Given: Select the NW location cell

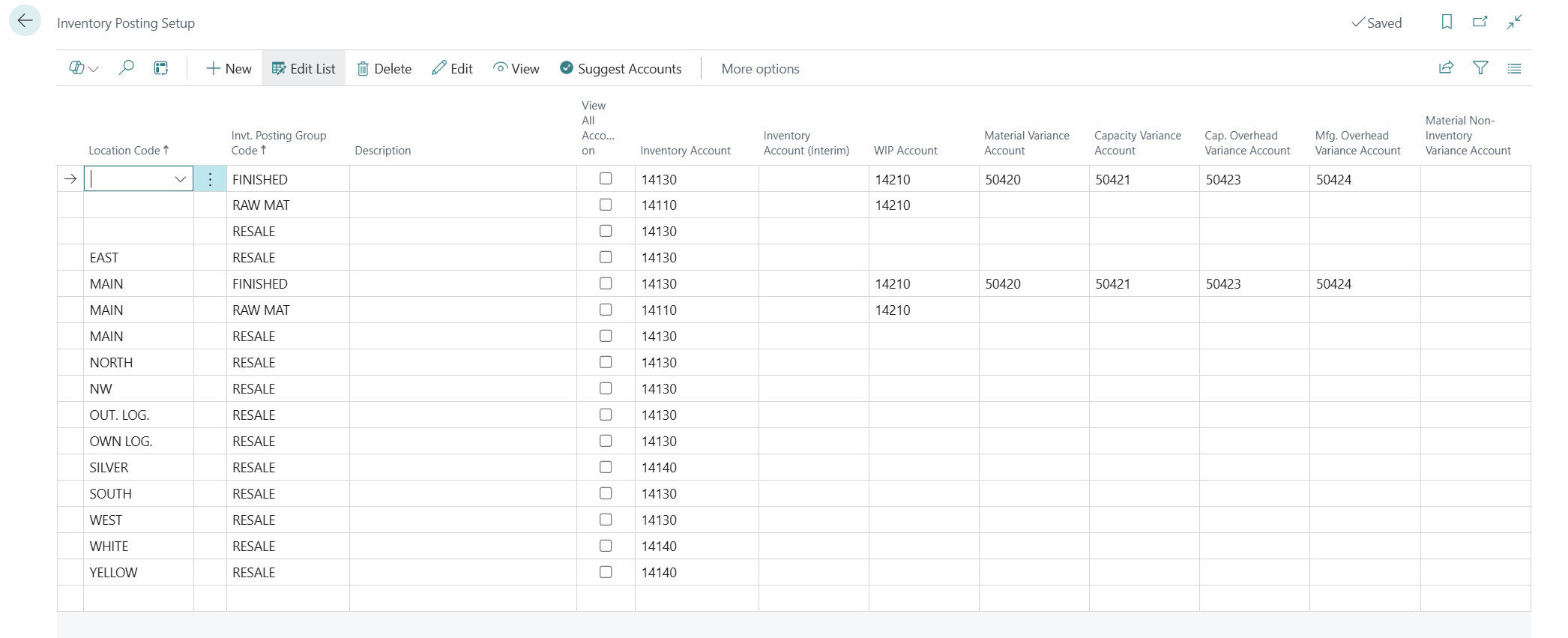Looking at the screenshot, I should [138, 388].
